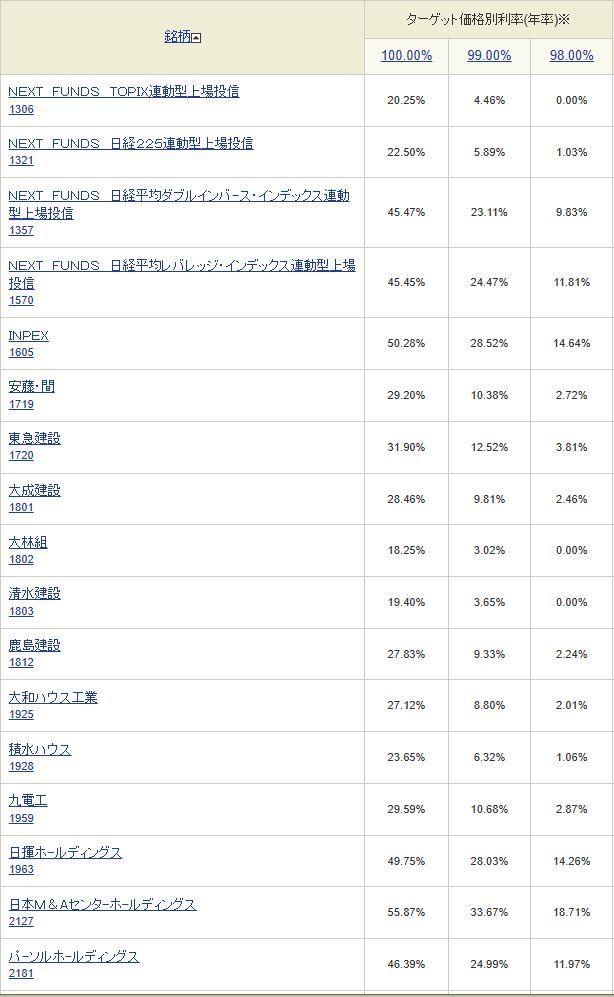
Task: Open 日本M&Aセンターホールディングス link
Action: click(102, 904)
